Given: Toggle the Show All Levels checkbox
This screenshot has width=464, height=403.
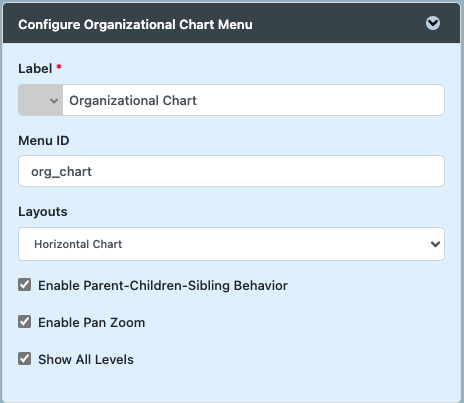Looking at the screenshot, I should [x=25, y=359].
